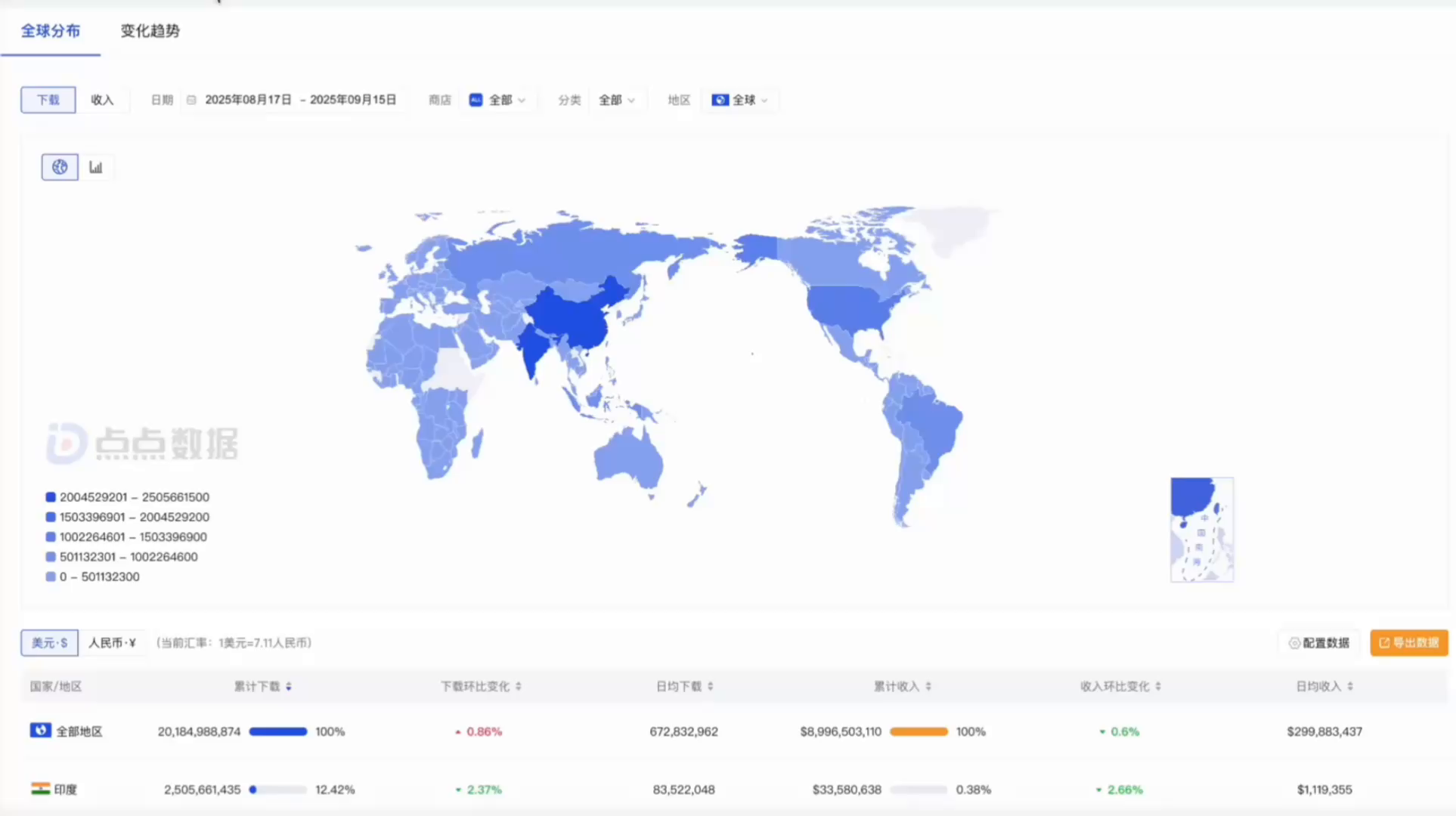Click the South China Sea inset map

tap(1201, 530)
